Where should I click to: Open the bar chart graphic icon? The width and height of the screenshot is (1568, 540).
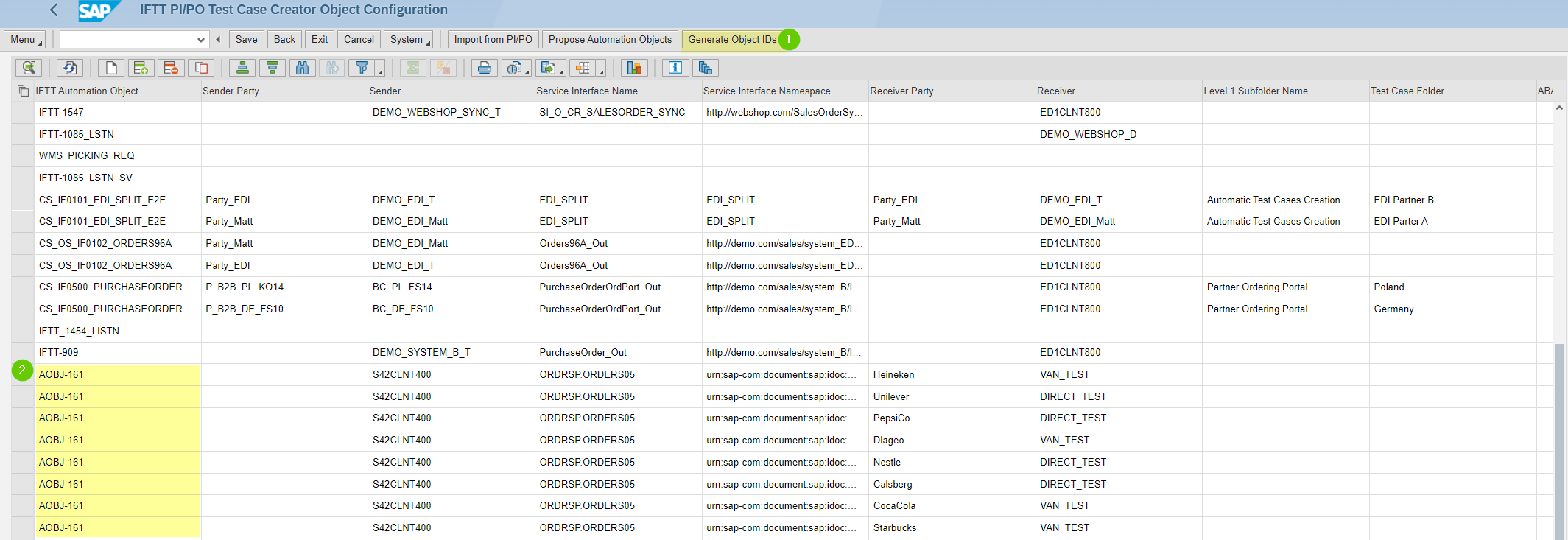click(x=633, y=68)
